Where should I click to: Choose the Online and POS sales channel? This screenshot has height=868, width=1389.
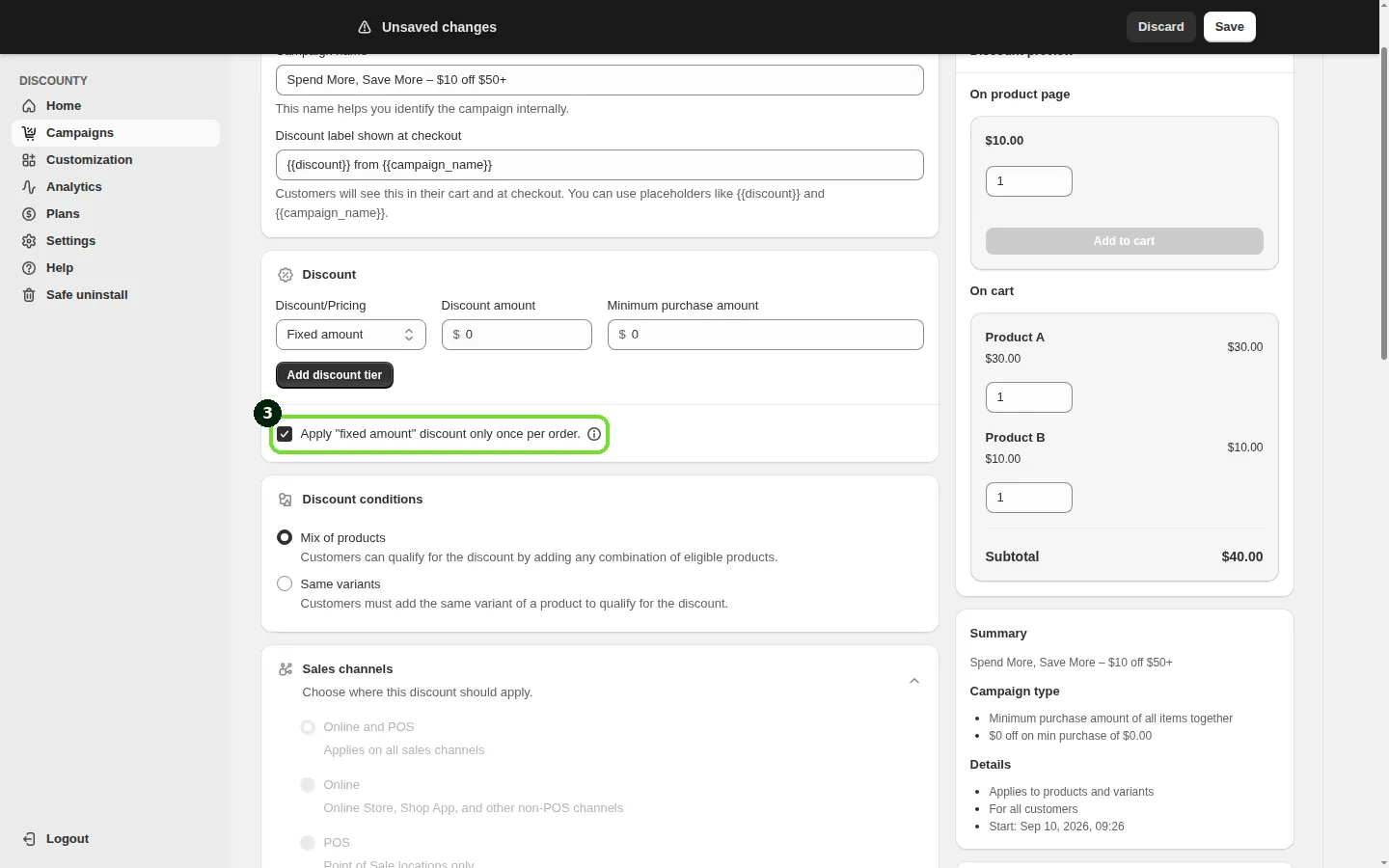(308, 727)
